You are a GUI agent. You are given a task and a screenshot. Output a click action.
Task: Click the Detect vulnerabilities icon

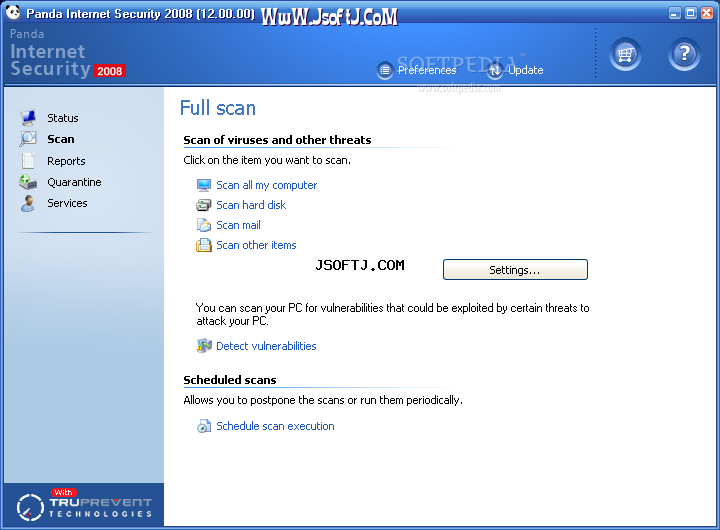(x=204, y=346)
